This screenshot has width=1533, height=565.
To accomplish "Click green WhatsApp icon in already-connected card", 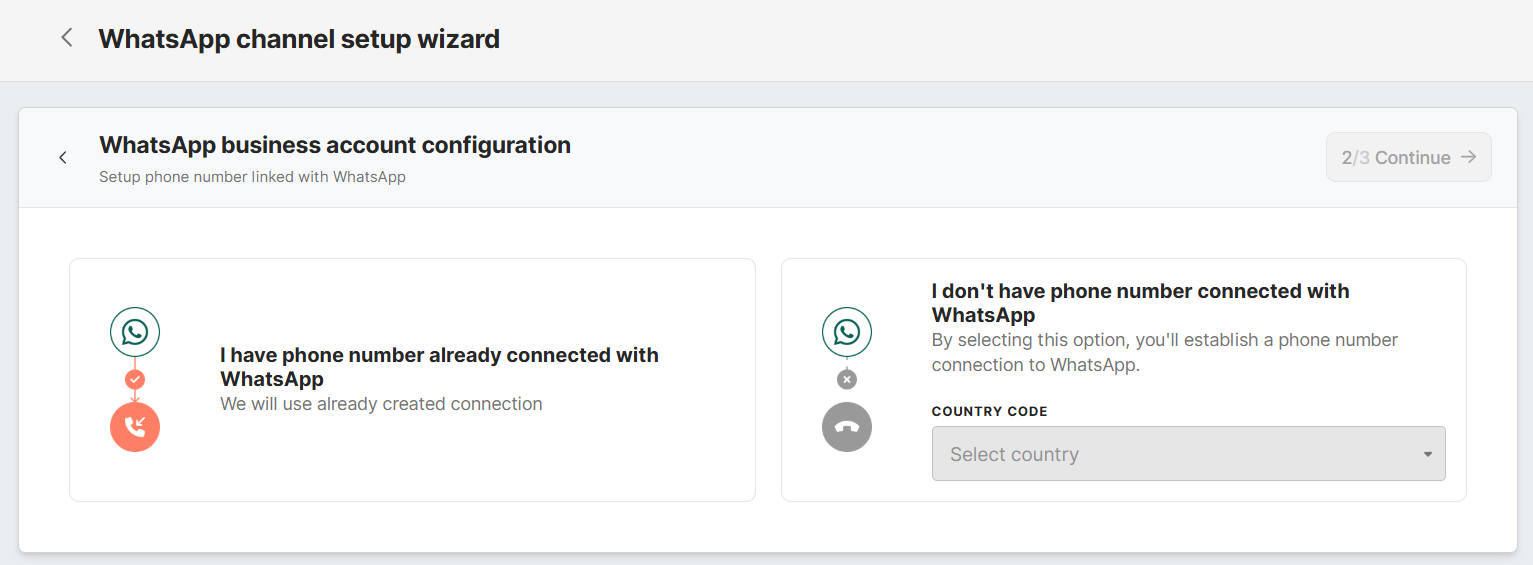I will click(x=135, y=332).
